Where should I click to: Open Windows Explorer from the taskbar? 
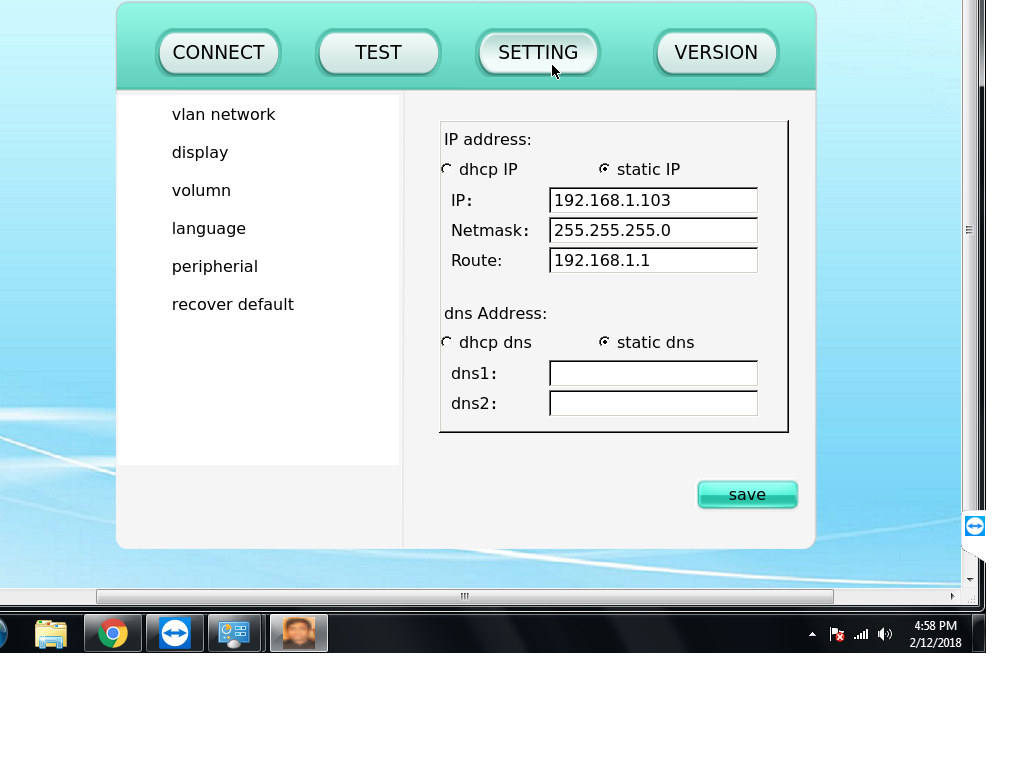point(51,632)
